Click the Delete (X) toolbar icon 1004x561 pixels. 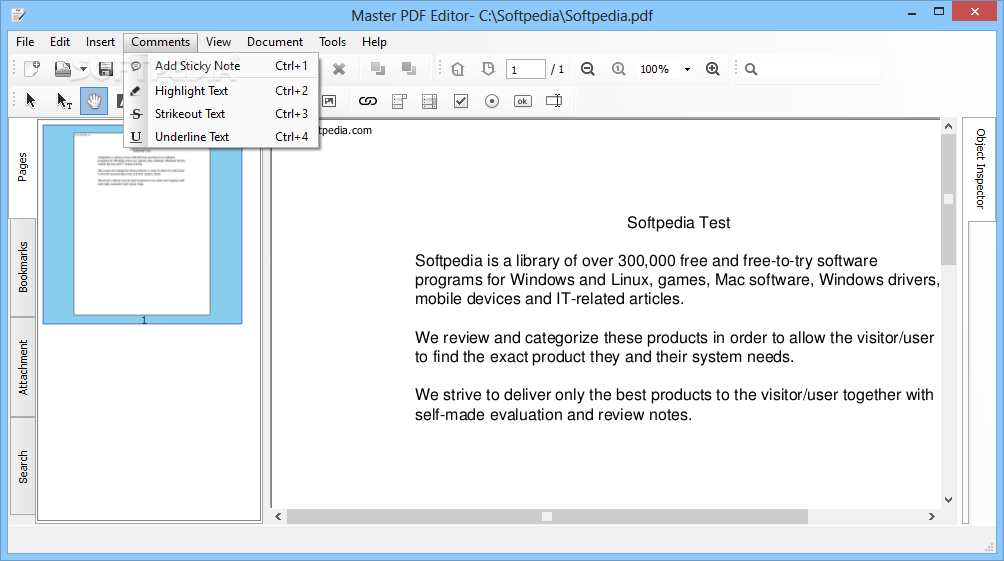339,69
